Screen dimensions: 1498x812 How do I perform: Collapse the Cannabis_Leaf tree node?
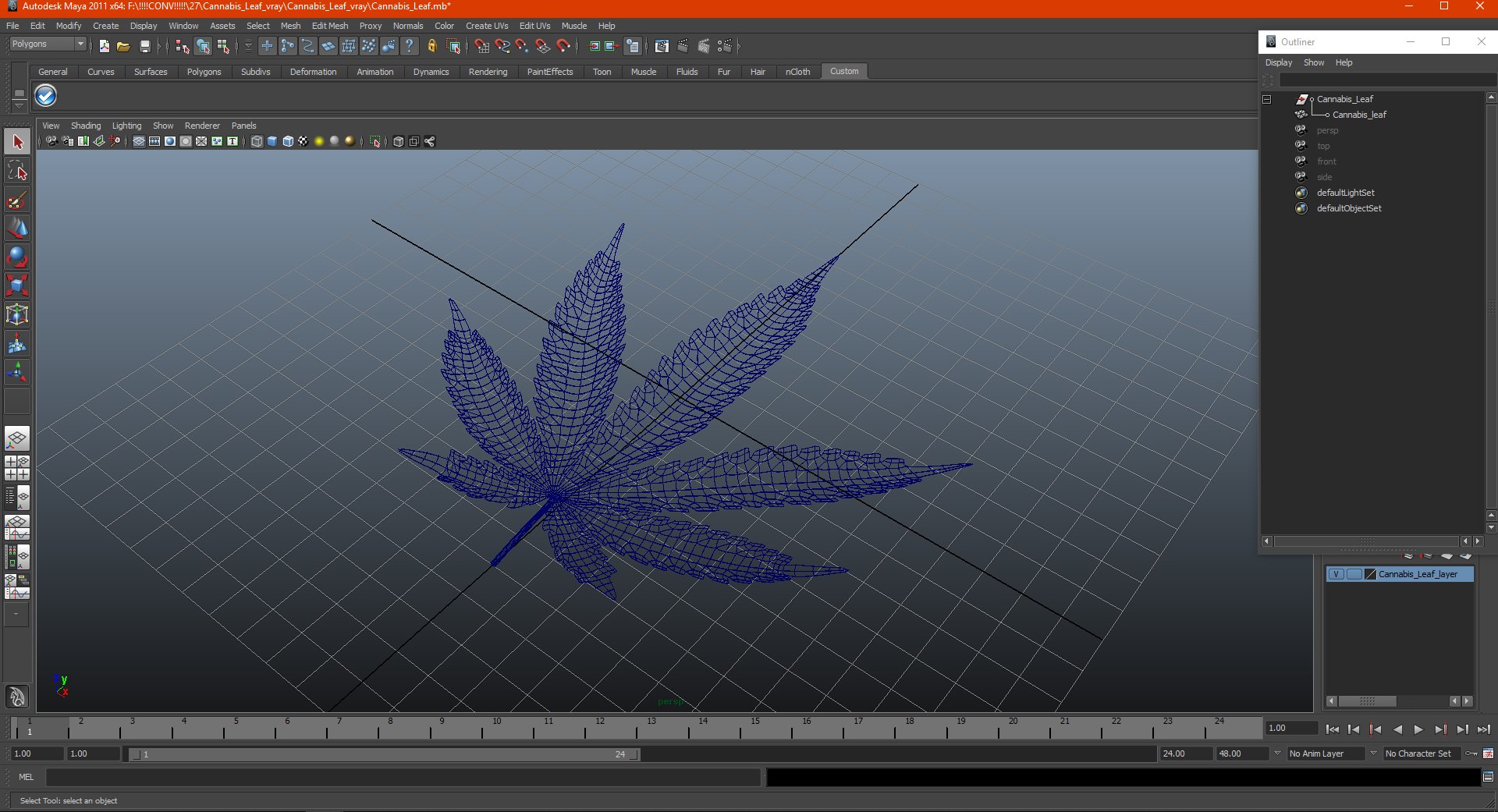tap(1267, 99)
